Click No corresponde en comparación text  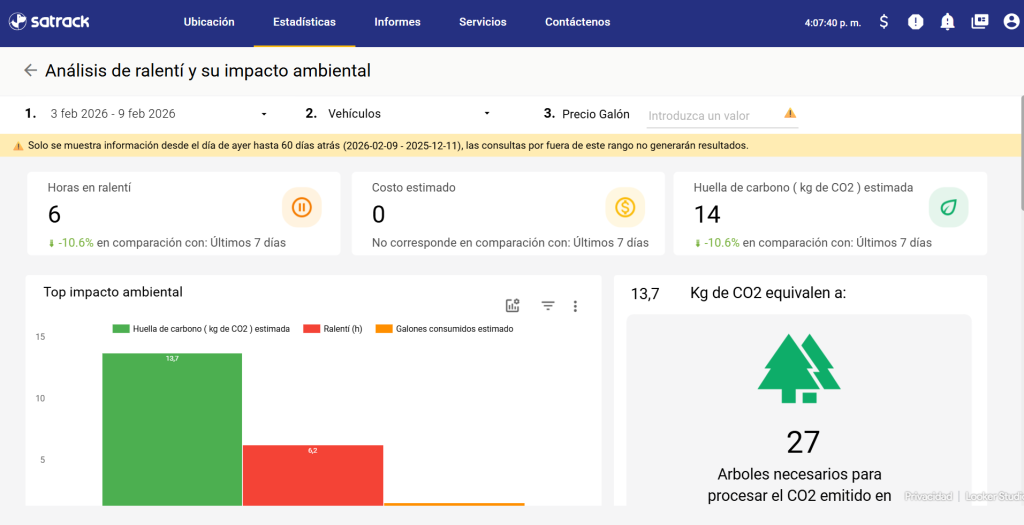[510, 243]
